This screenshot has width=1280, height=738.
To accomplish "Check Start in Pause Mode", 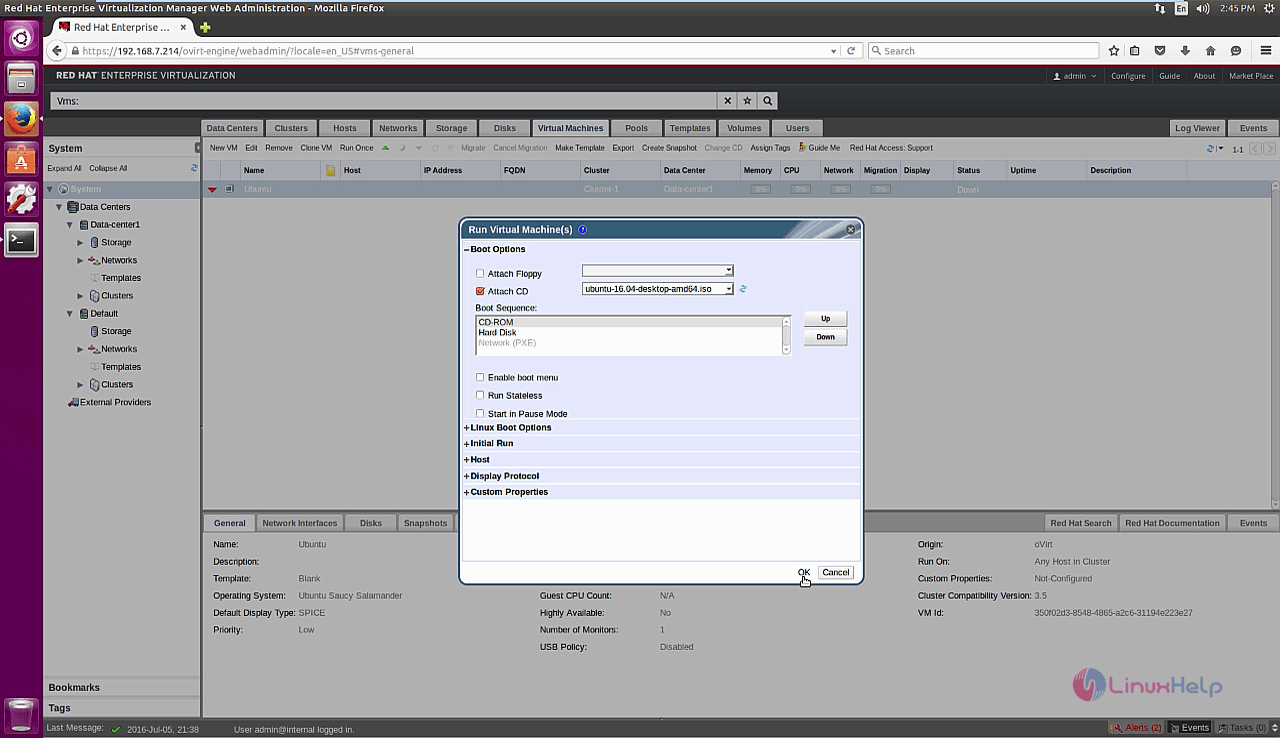I will pos(480,413).
